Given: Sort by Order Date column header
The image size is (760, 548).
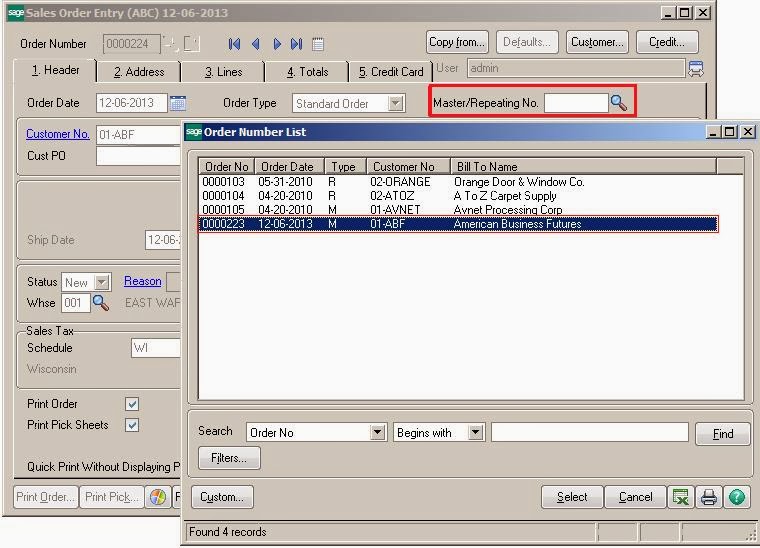Looking at the screenshot, I should [289, 167].
